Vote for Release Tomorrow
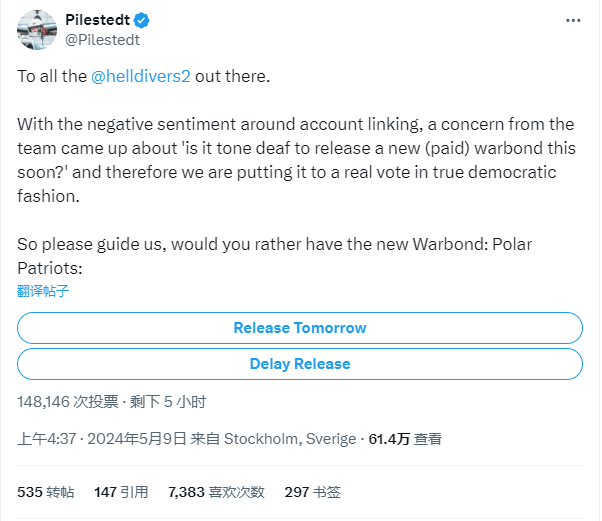The image size is (602, 521). [300, 328]
